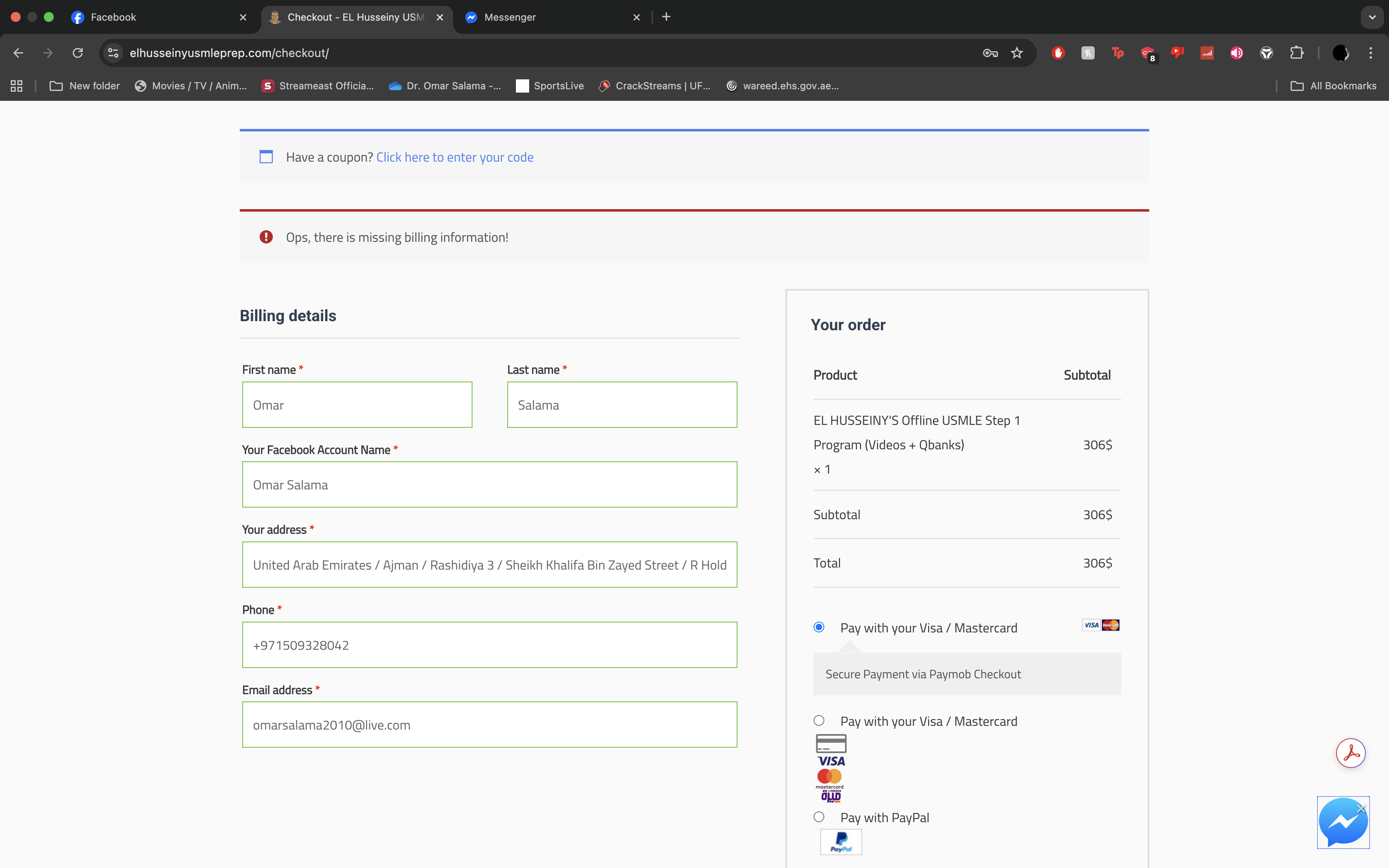The width and height of the screenshot is (1389, 868).
Task: Open the password manager key icon
Action: click(990, 53)
